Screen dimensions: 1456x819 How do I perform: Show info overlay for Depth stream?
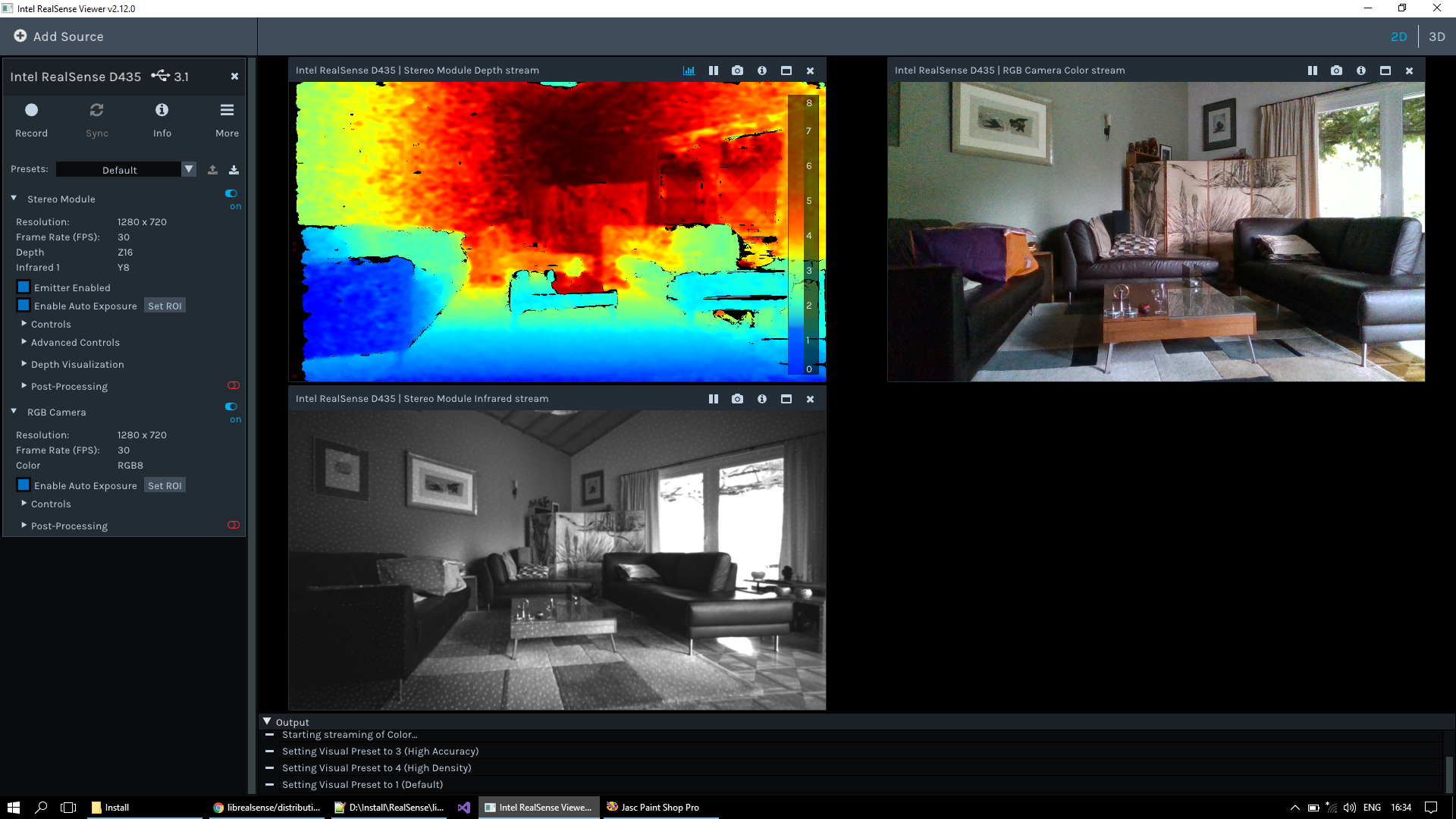[x=762, y=71]
